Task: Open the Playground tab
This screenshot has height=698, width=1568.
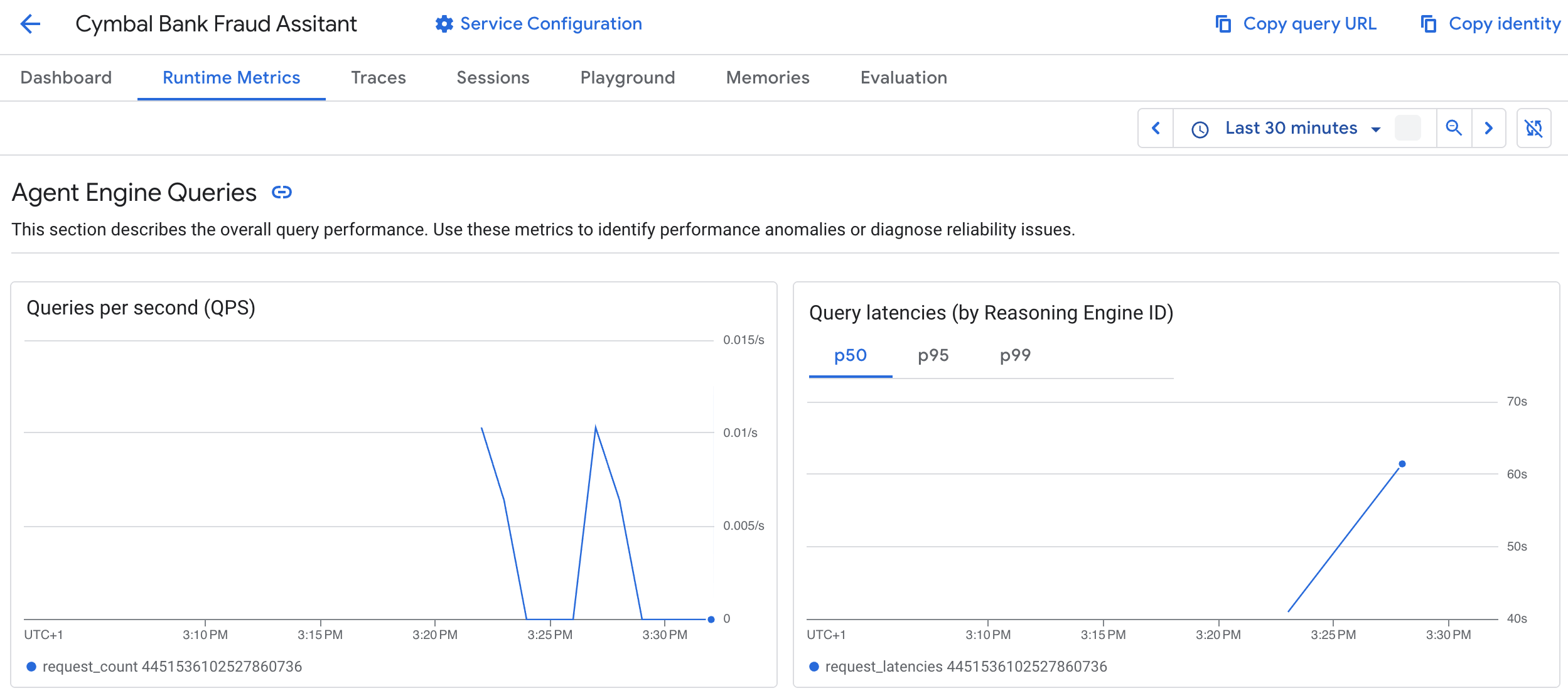Action: (x=627, y=78)
